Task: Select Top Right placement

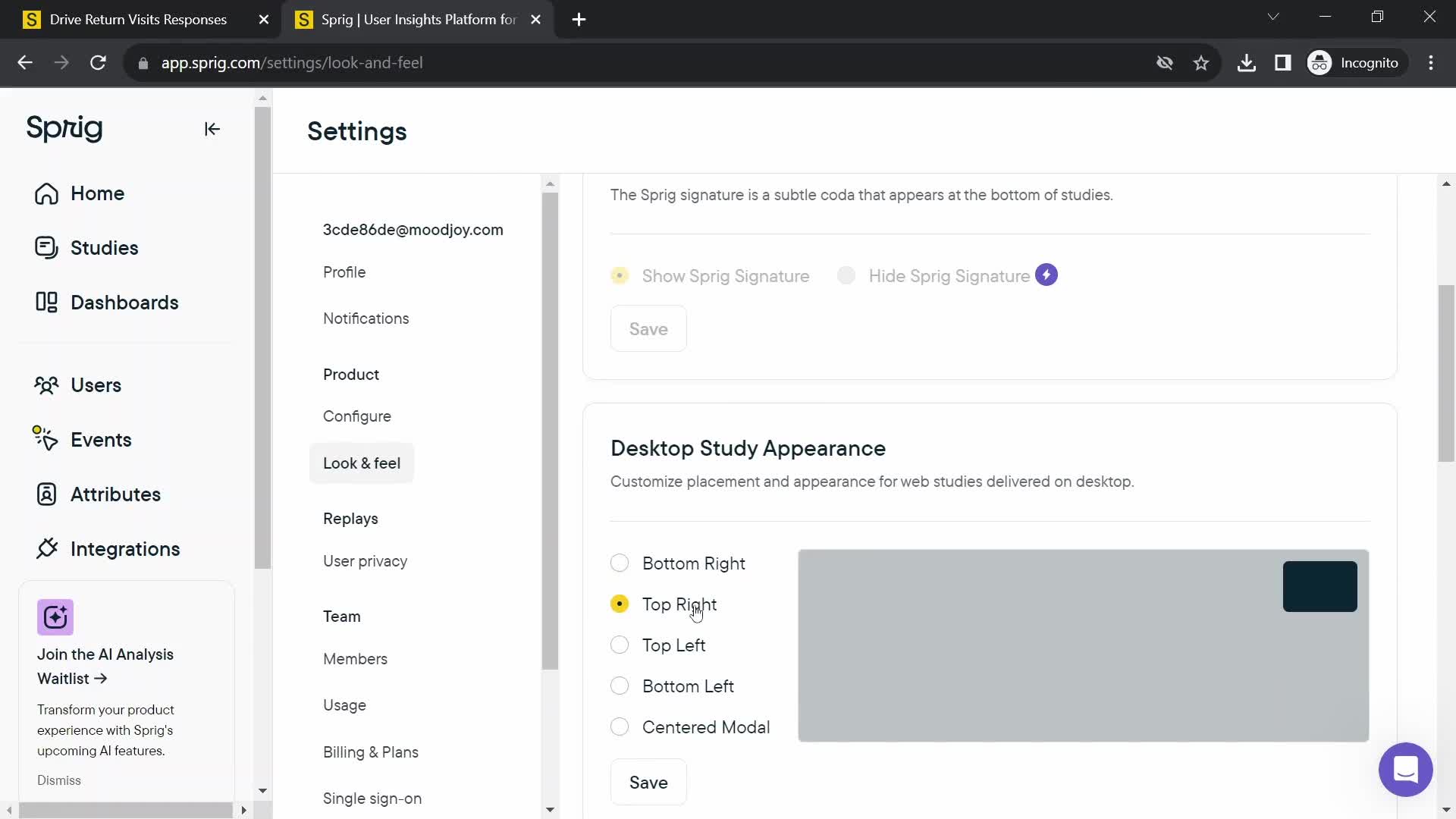Action: [x=620, y=604]
